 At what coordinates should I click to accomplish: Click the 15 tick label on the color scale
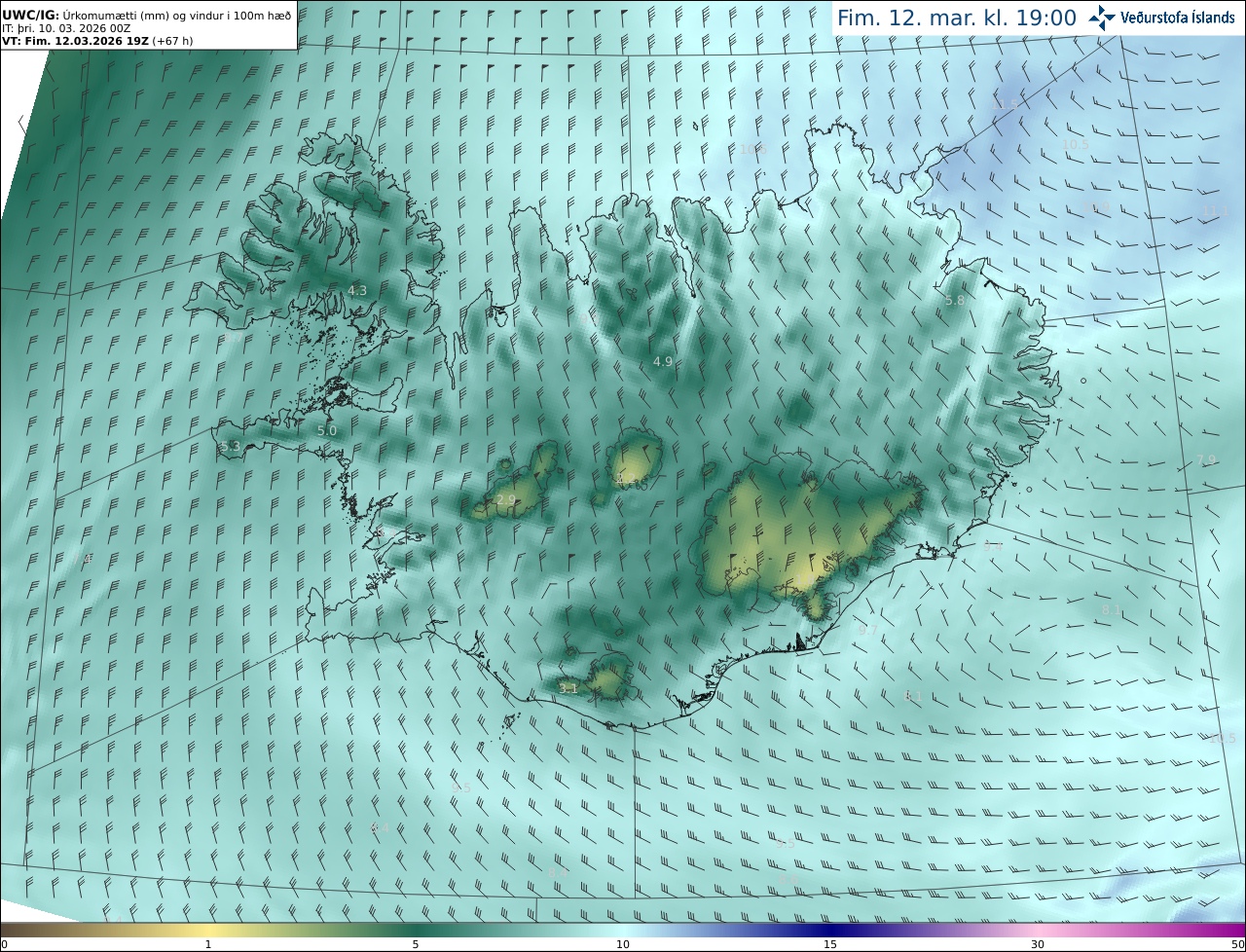pyautogui.click(x=830, y=944)
